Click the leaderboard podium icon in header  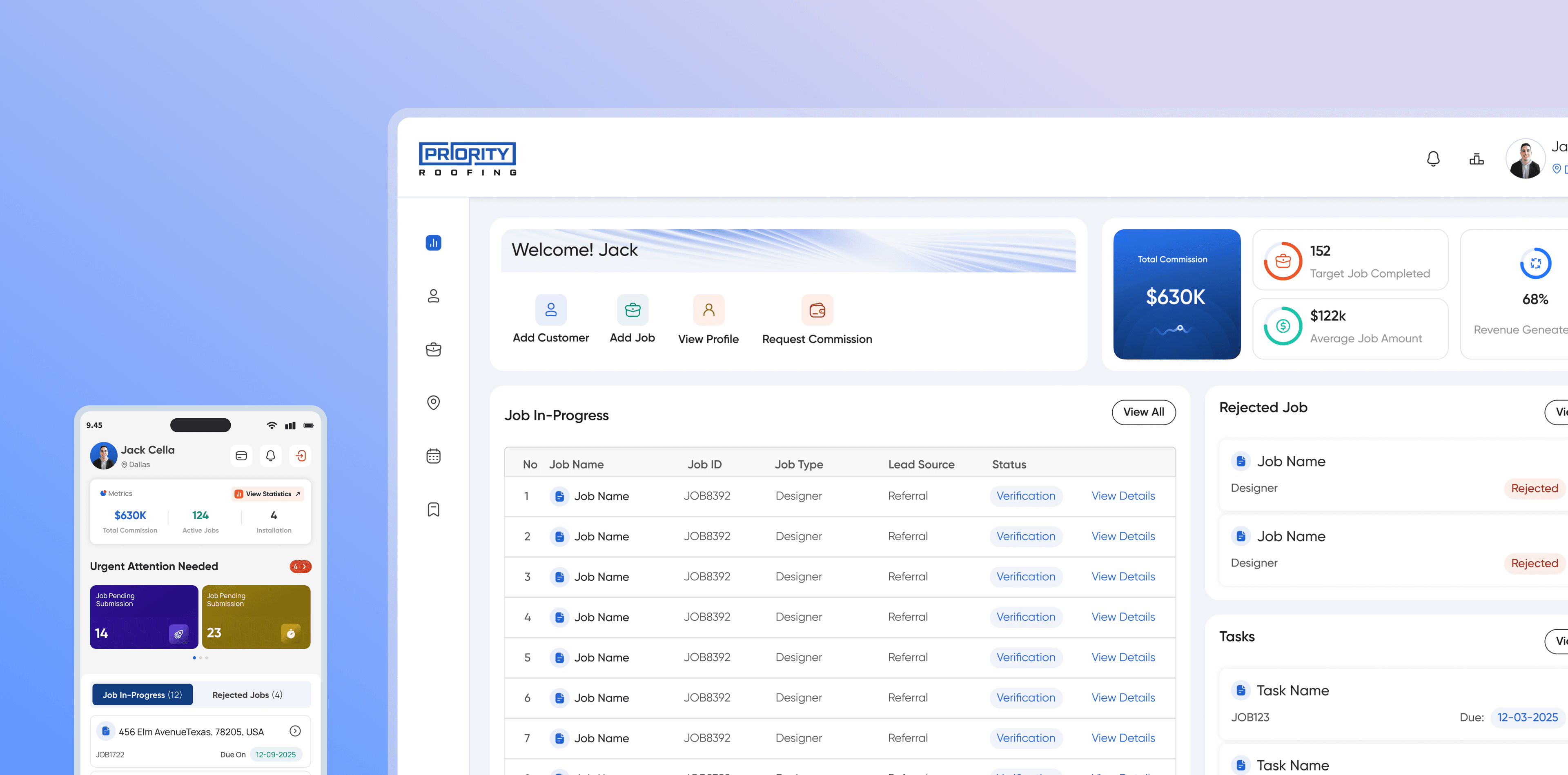(x=1476, y=159)
